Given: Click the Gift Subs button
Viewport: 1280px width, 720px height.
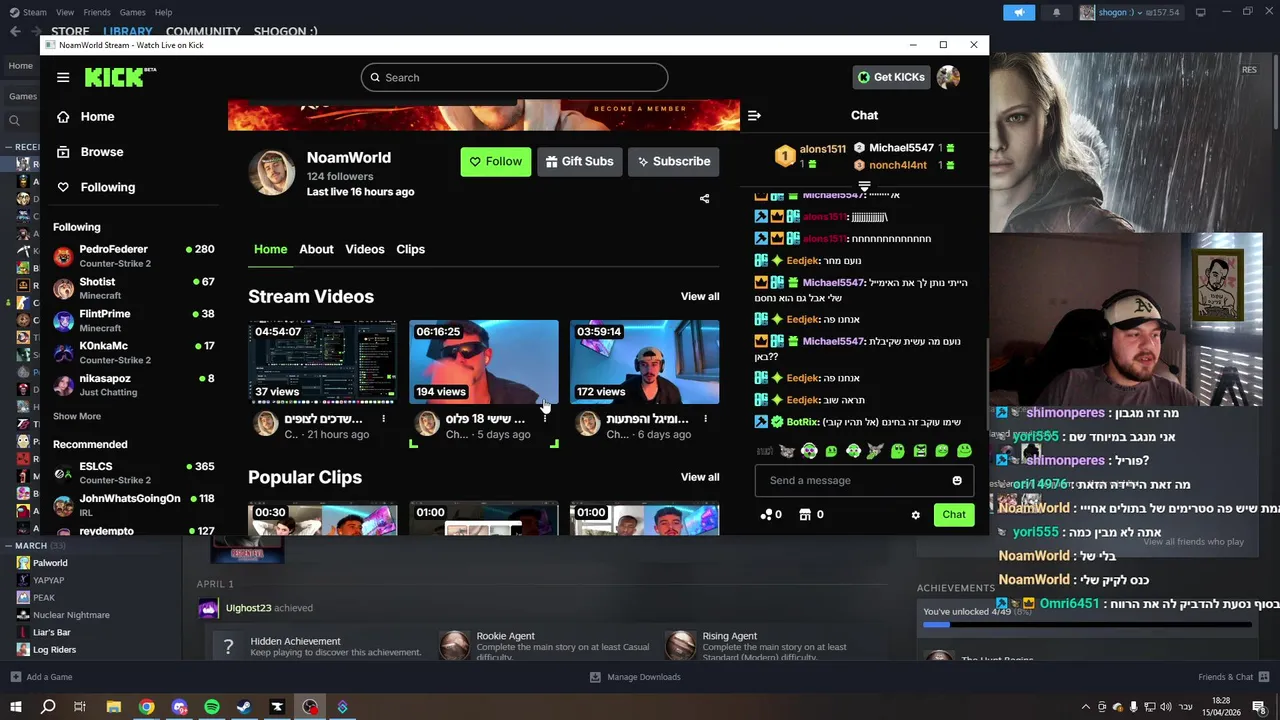Looking at the screenshot, I should [x=580, y=161].
